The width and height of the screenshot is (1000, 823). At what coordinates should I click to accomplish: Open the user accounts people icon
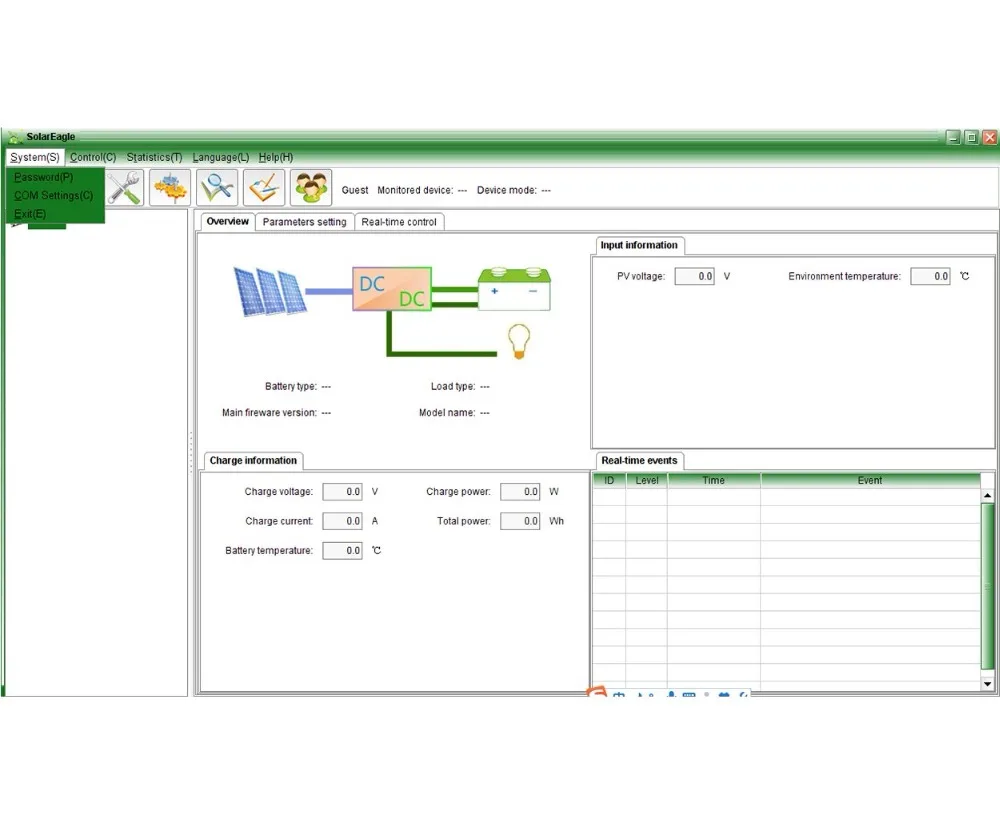click(x=311, y=188)
